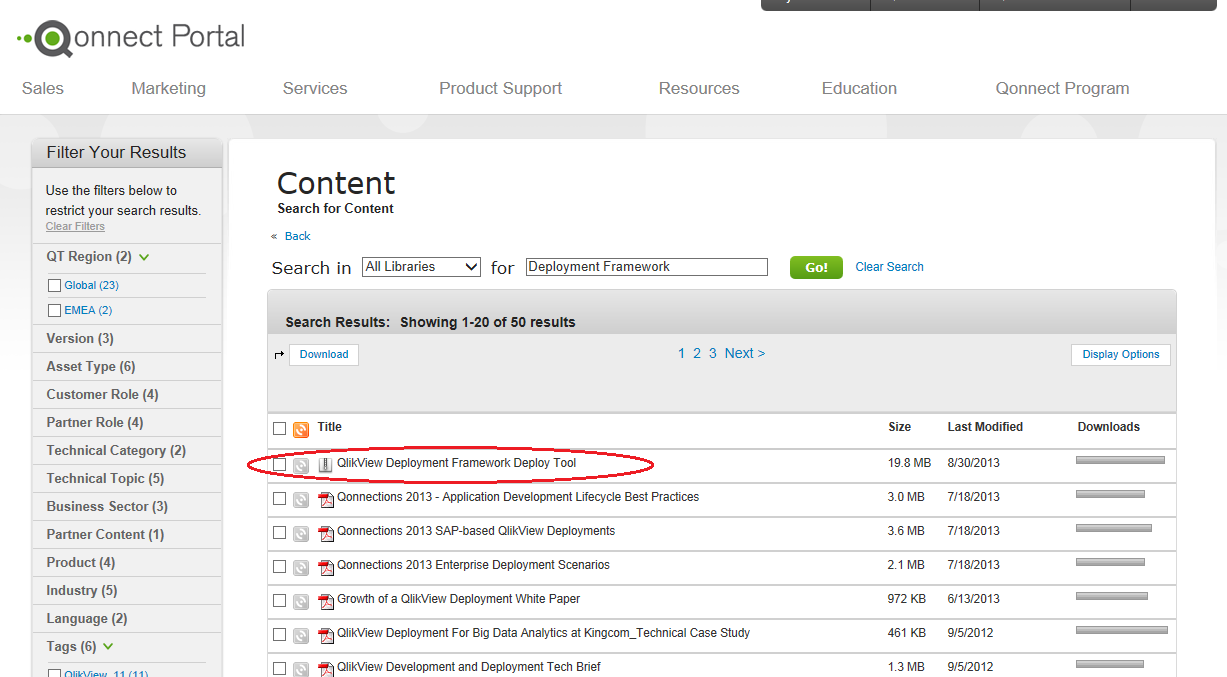The height and width of the screenshot is (677, 1227).
Task: Open Display Options
Action: pos(1121,355)
